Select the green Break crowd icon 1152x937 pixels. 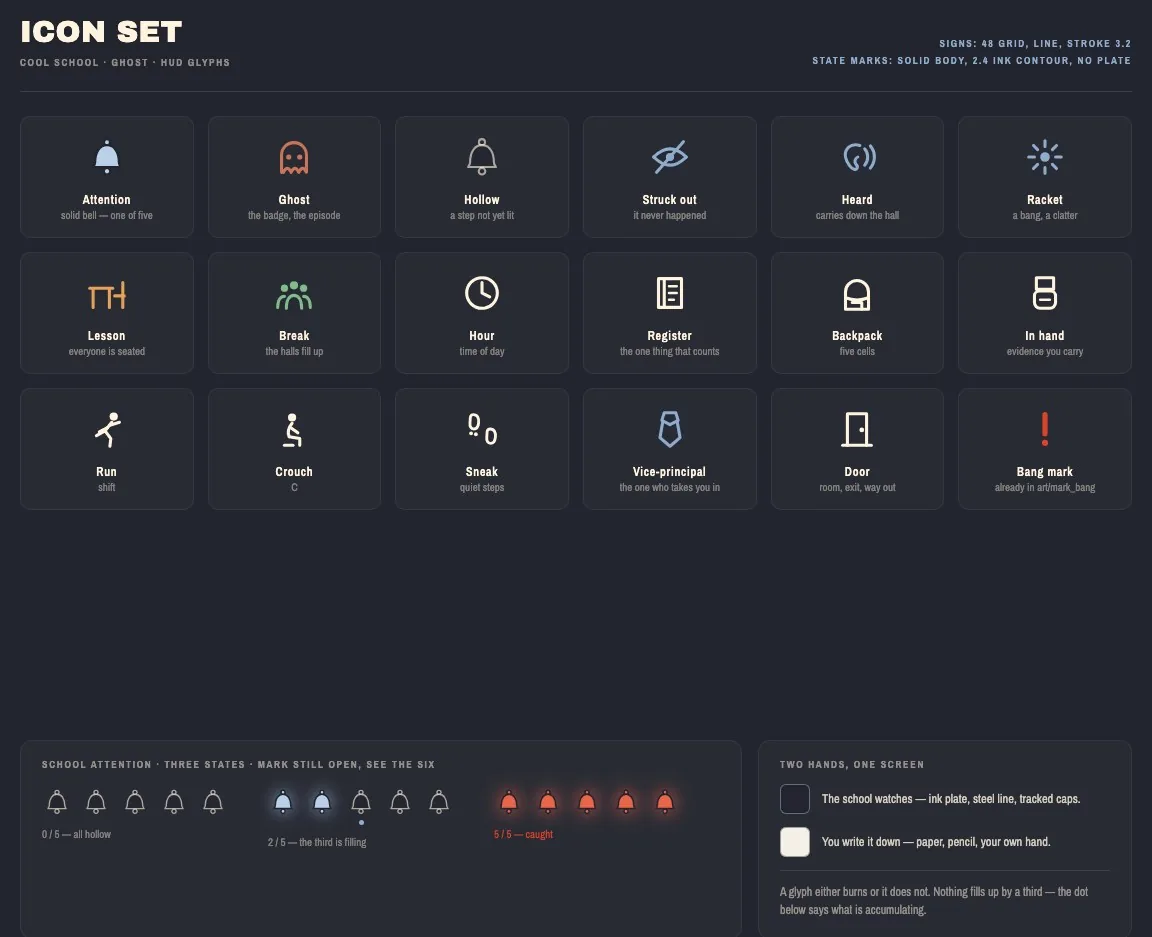[294, 295]
